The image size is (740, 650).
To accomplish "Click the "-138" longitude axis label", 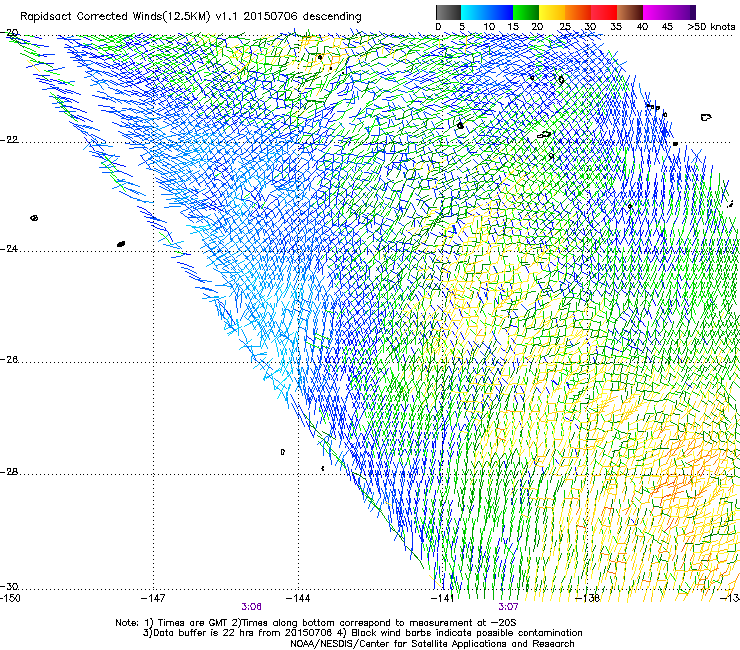I will 588,598.
